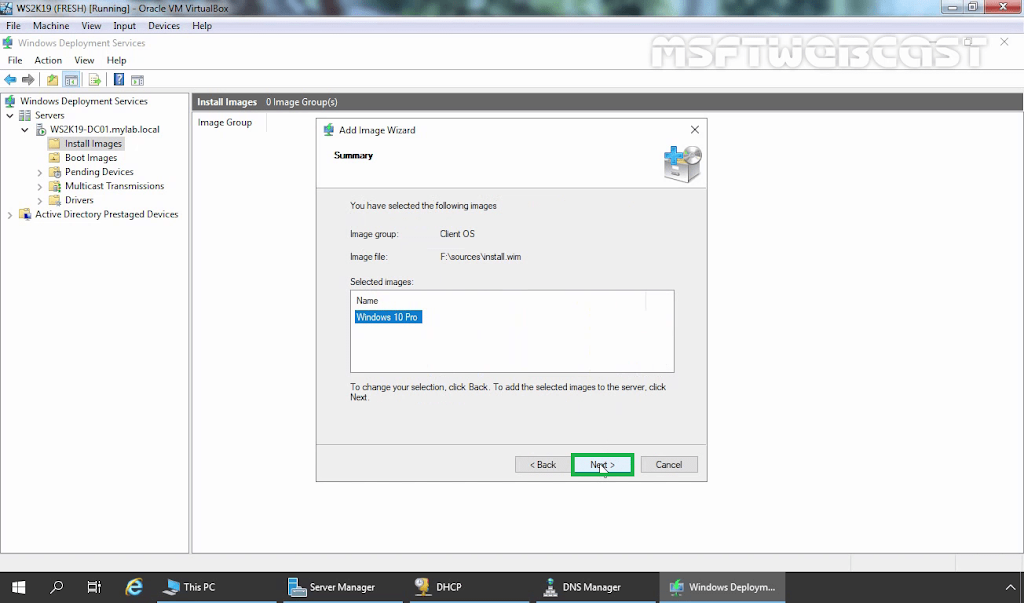Expand the Multicast Transmissions node
This screenshot has width=1024, height=603.
[x=40, y=186]
